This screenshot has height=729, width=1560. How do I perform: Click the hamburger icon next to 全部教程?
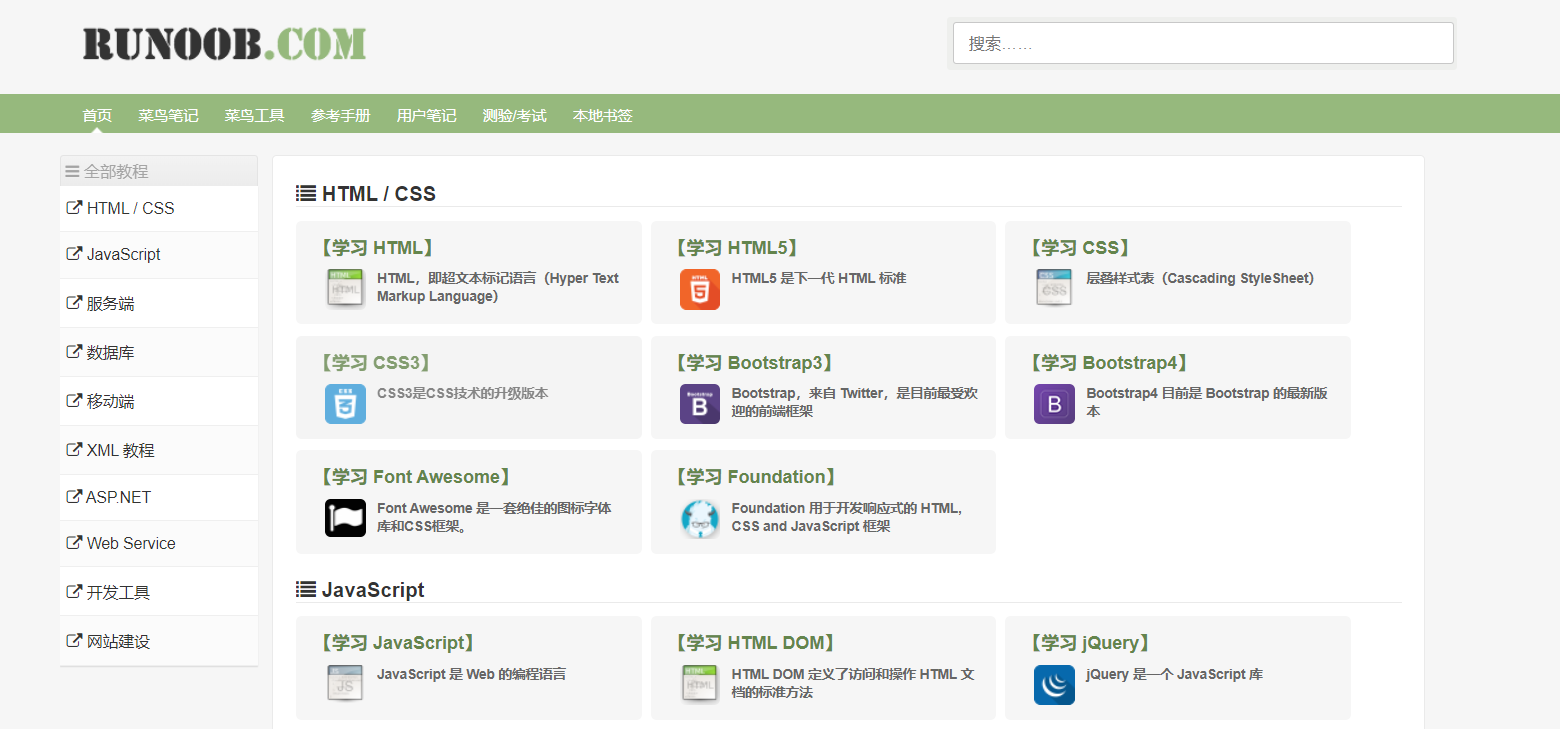coord(72,172)
